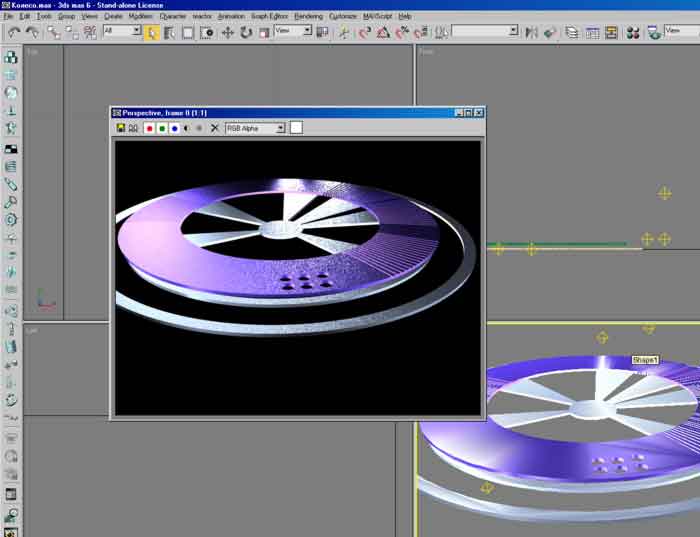Open the Graph Editors menu
The height and width of the screenshot is (537, 700).
click(270, 17)
